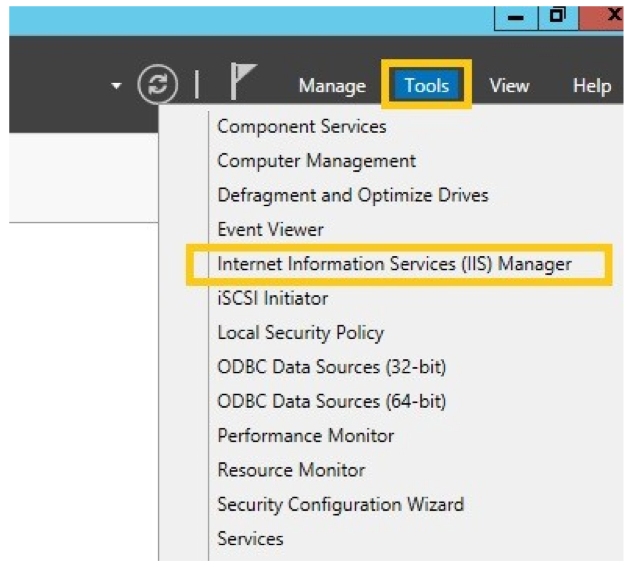
Task: Open ODBC Data Sources (64-bit)
Action: click(x=331, y=401)
